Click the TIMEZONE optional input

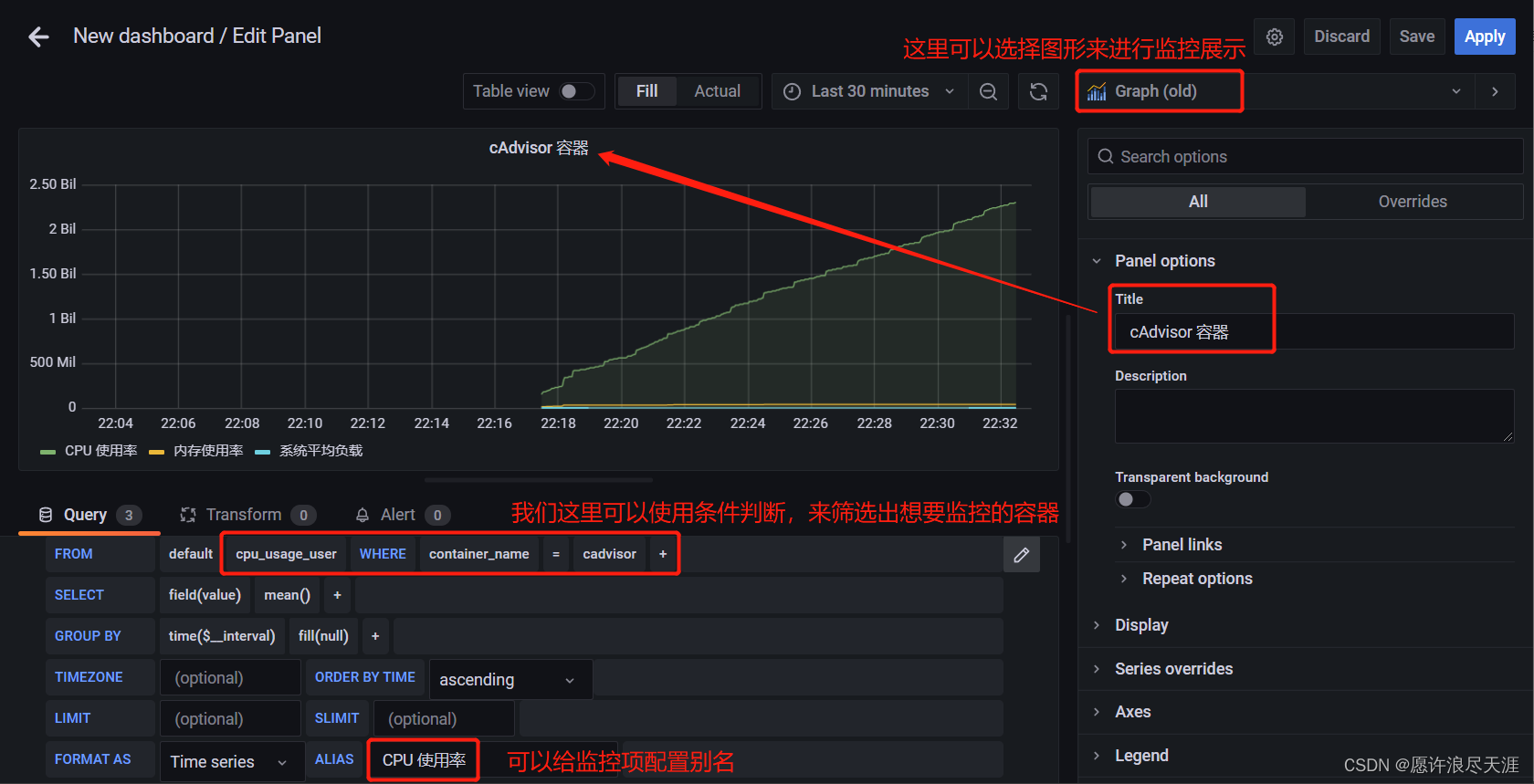tap(230, 678)
